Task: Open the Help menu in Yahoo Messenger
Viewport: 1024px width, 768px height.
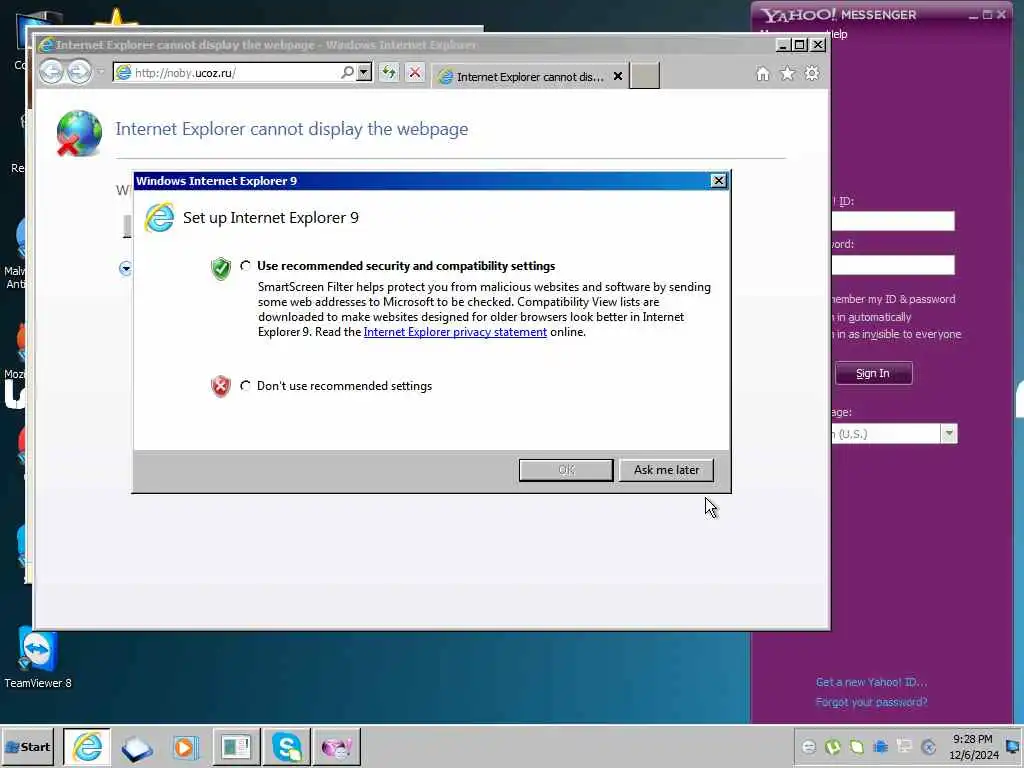Action: coord(837,34)
